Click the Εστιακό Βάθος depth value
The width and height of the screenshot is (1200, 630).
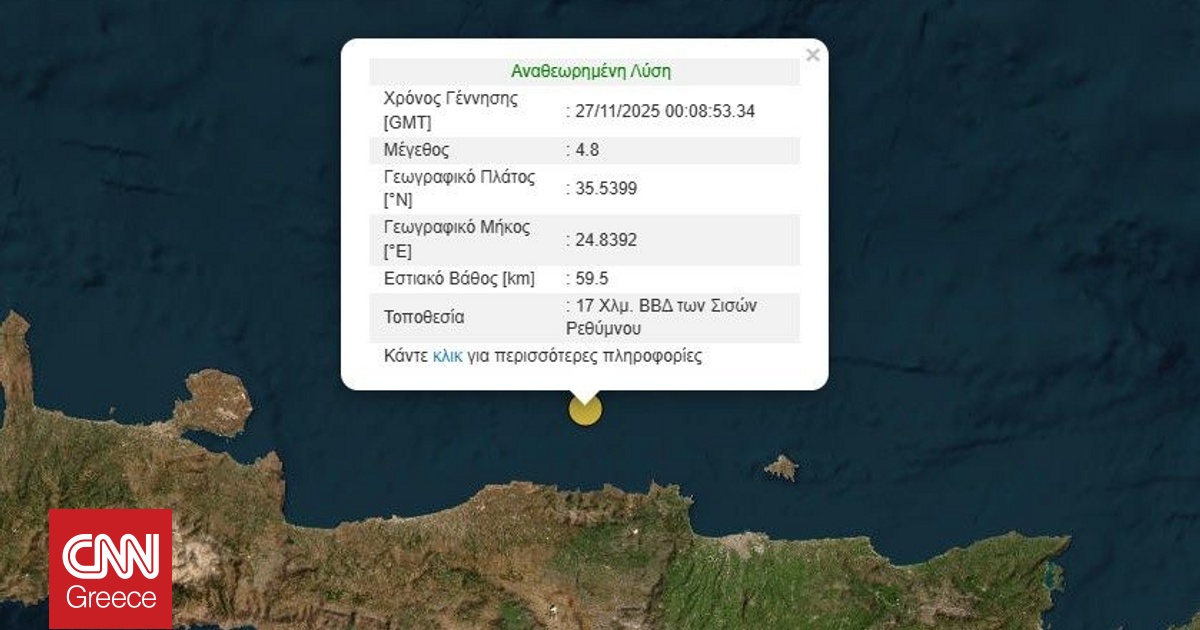[589, 278]
